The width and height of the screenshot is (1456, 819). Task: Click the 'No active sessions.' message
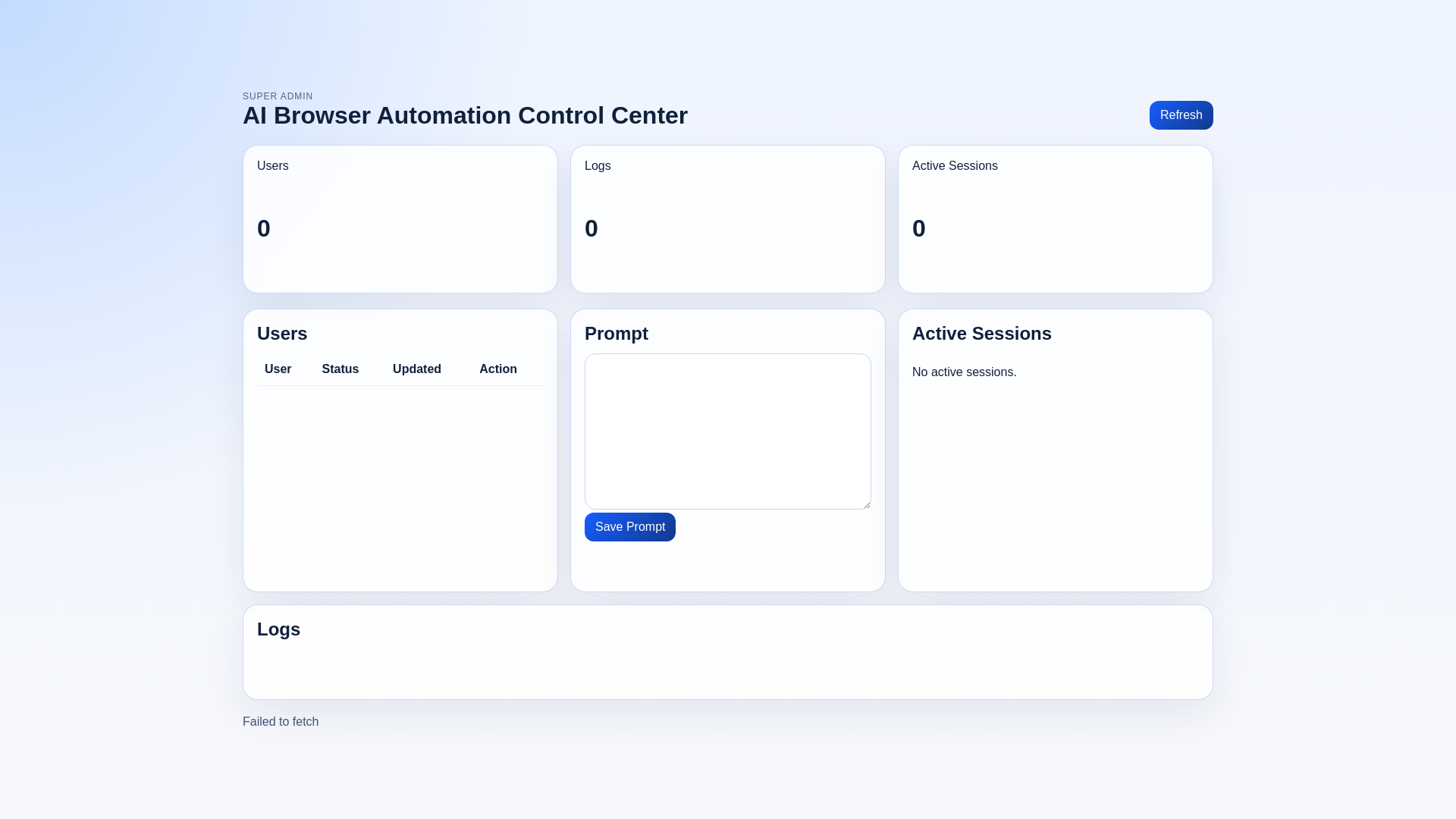point(964,372)
